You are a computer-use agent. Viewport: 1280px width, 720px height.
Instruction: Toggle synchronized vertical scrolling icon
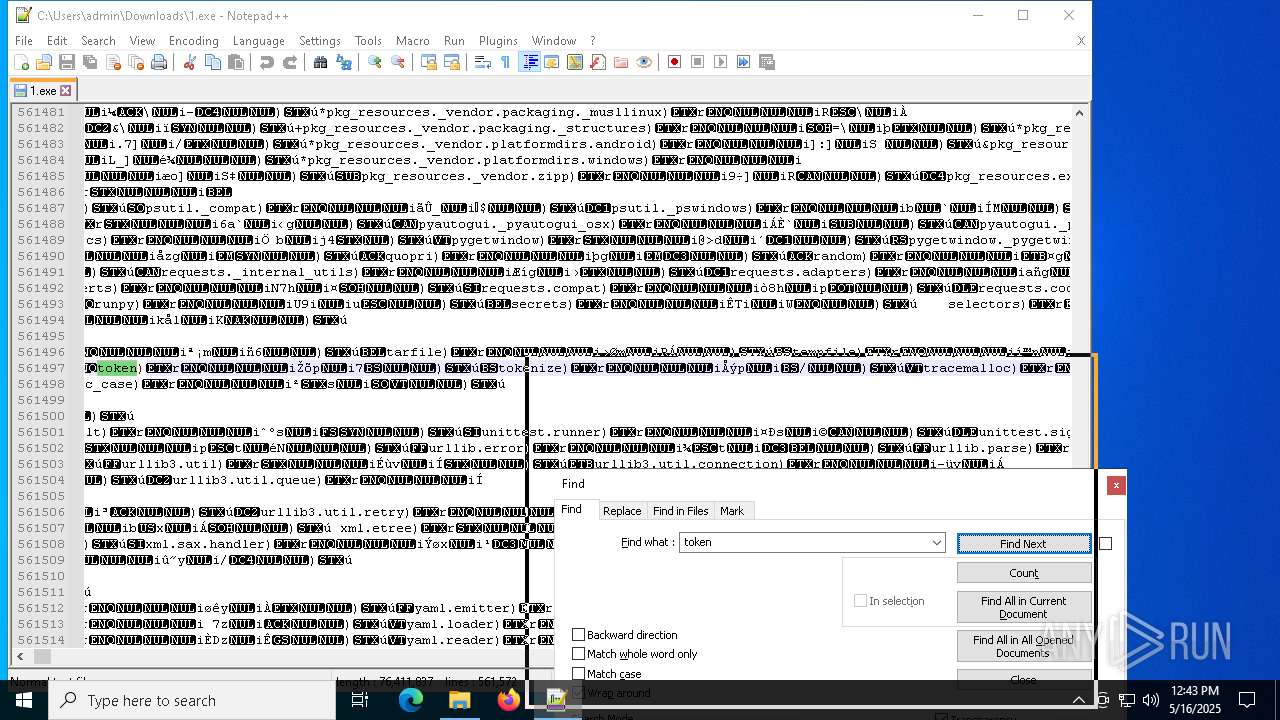click(x=428, y=62)
